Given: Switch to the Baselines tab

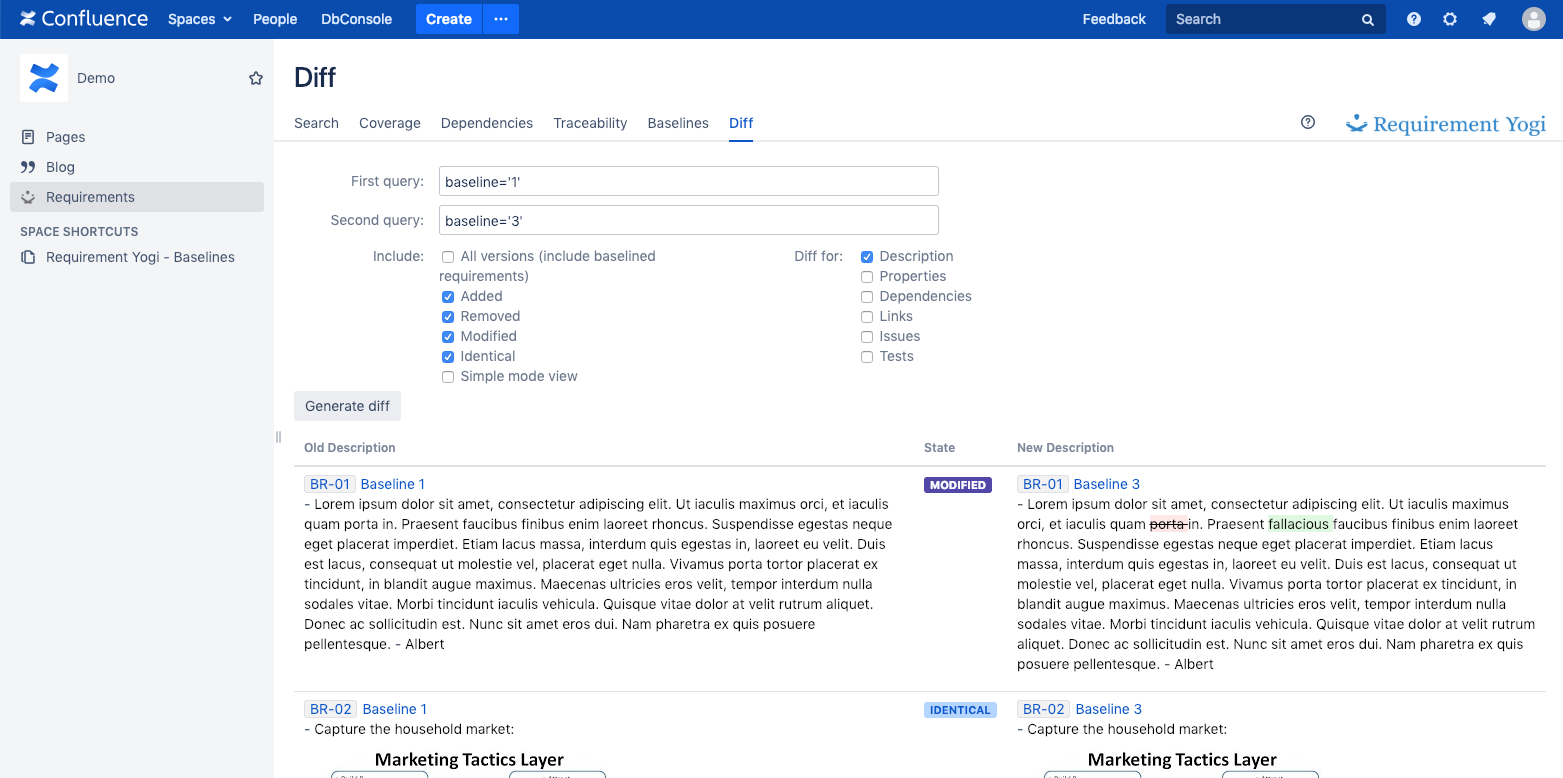Looking at the screenshot, I should 678,123.
